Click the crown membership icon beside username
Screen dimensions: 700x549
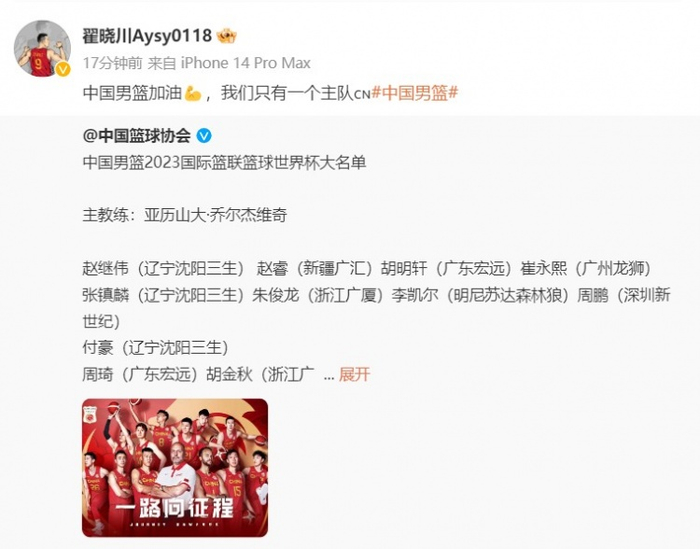tap(227, 36)
